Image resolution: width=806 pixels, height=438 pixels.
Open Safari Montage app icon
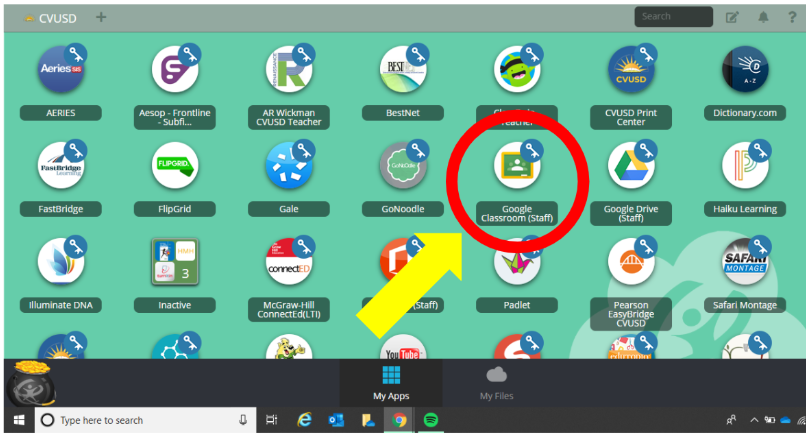[745, 261]
